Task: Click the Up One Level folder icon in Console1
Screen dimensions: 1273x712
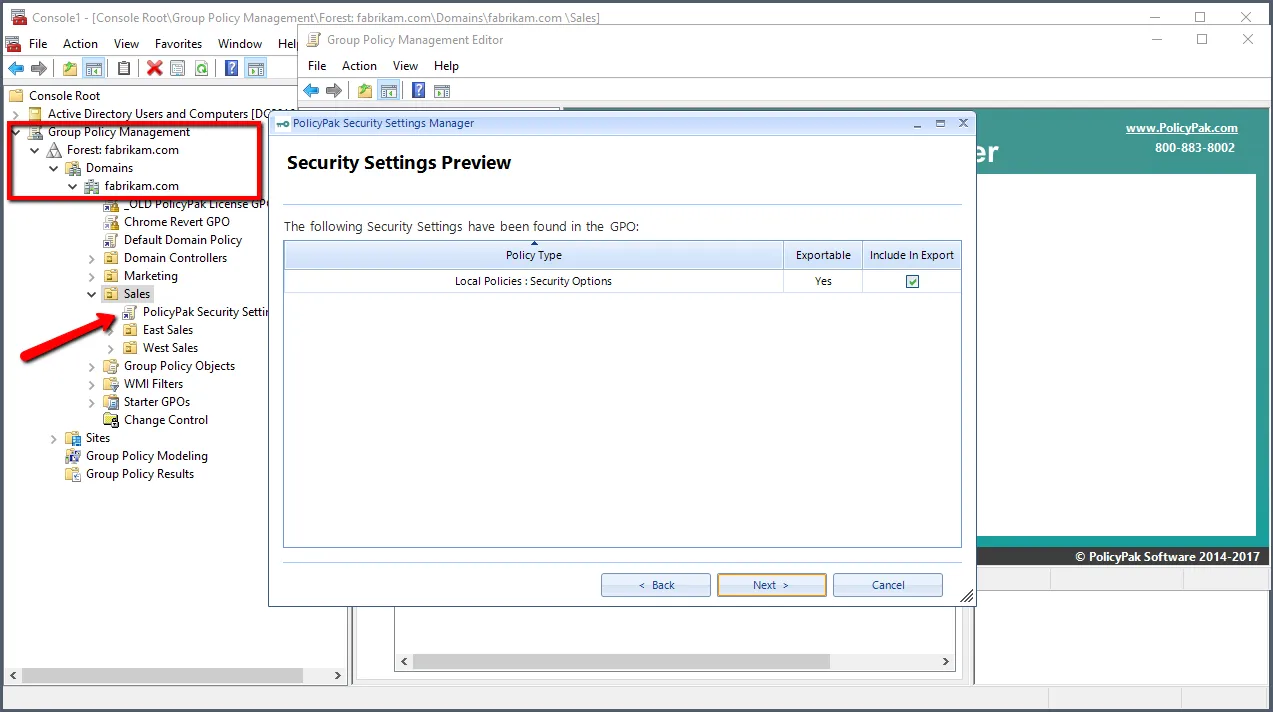Action: [69, 68]
